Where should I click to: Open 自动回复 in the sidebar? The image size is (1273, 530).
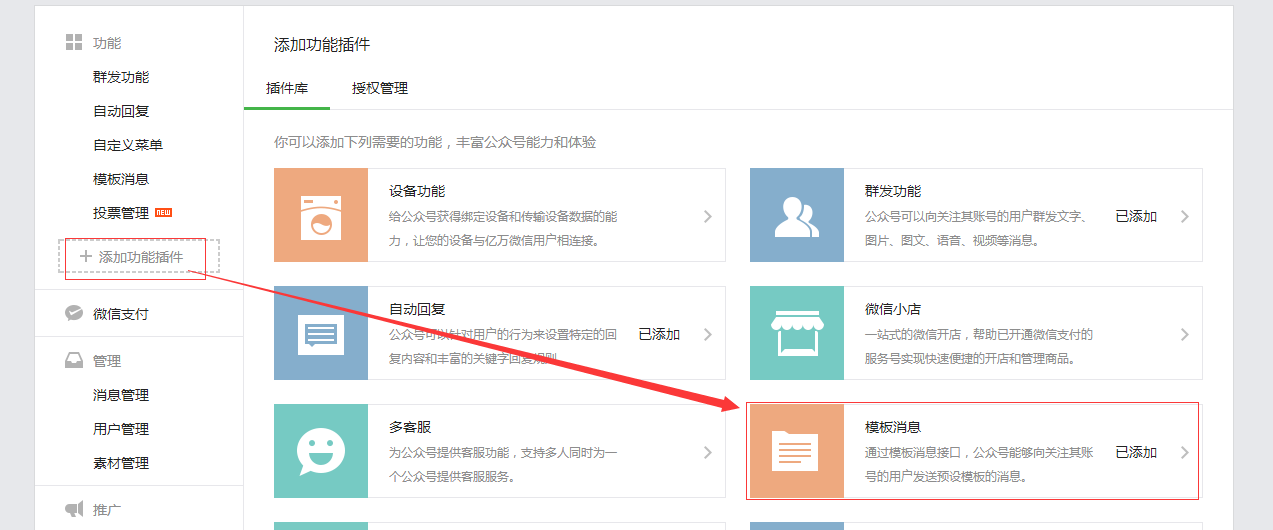(121, 111)
